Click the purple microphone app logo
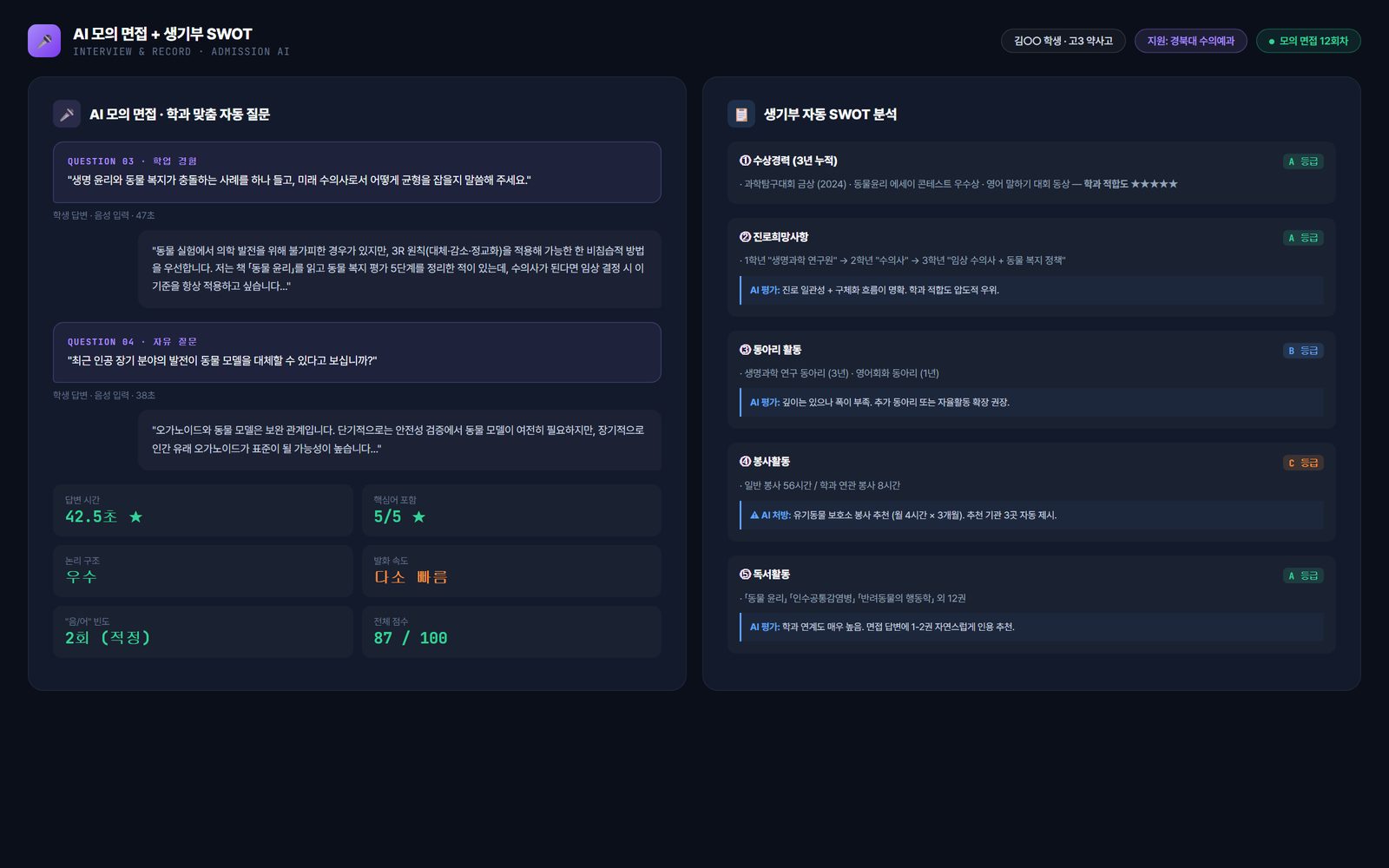1389x868 pixels. tap(44, 41)
